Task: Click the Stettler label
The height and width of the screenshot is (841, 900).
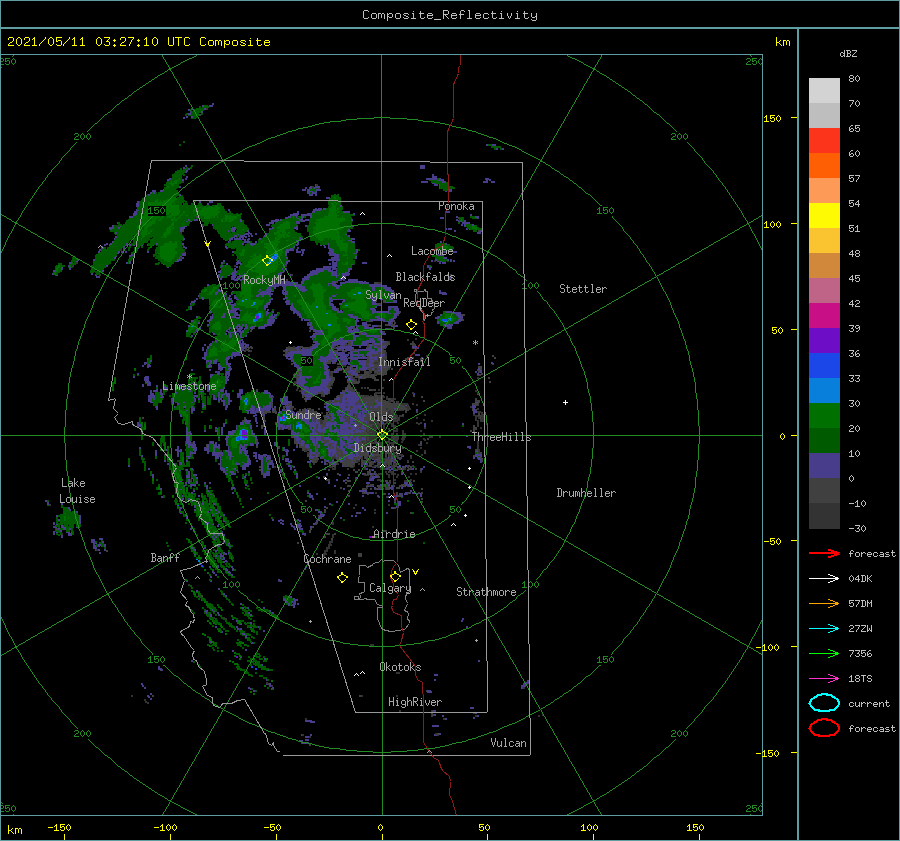Action: pos(583,289)
